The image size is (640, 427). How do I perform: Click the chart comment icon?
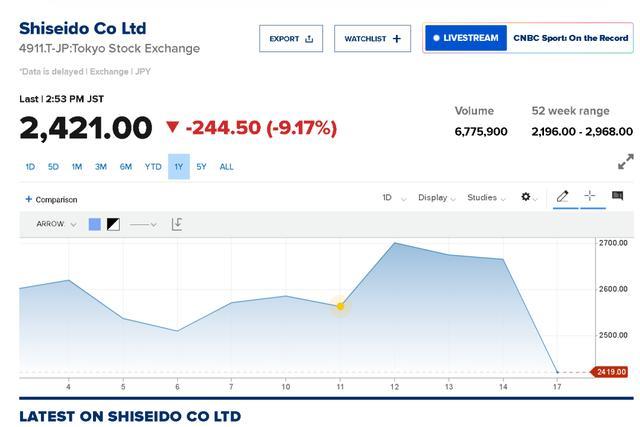[x=617, y=197]
